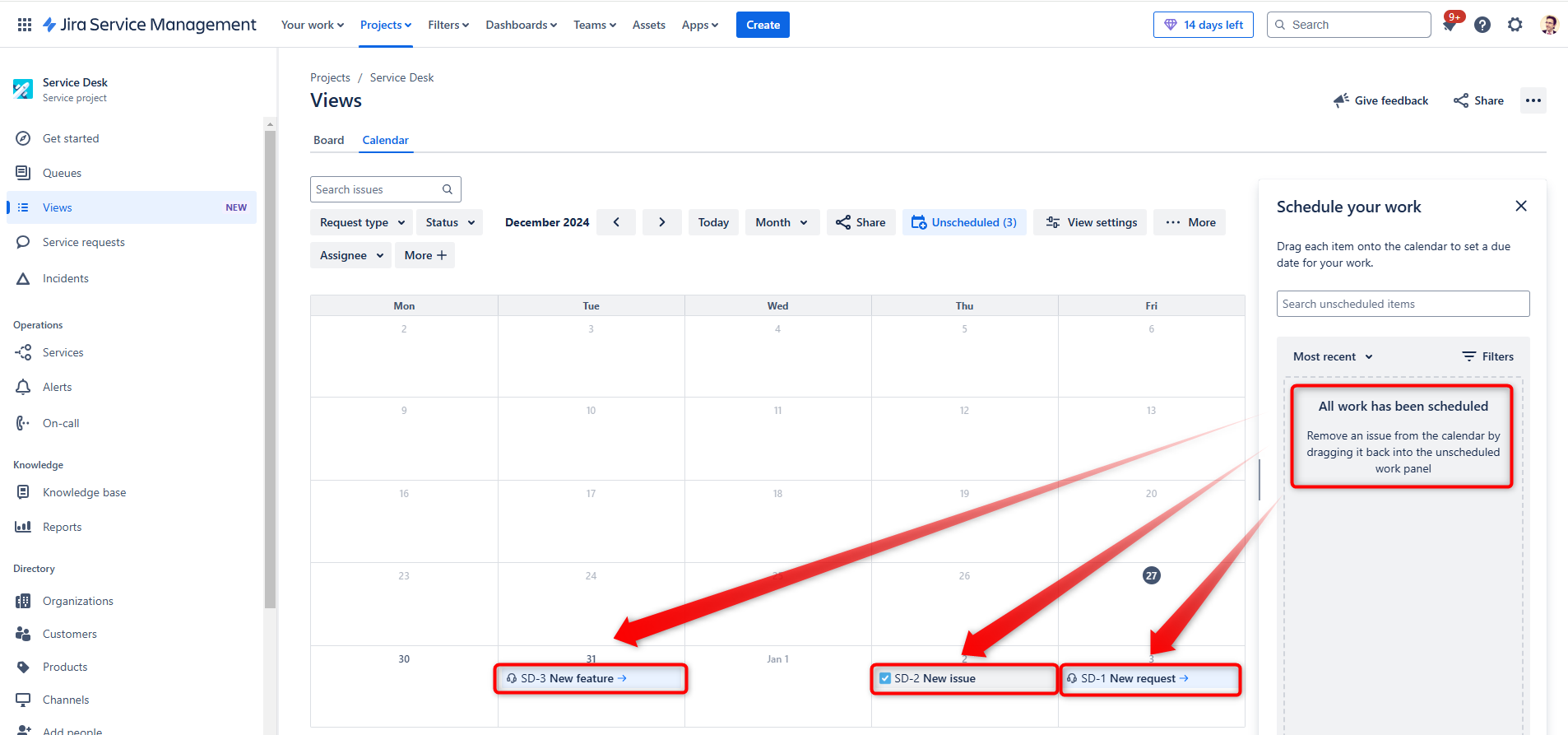
Task: Open Customers under Directory
Action: (x=132, y=634)
